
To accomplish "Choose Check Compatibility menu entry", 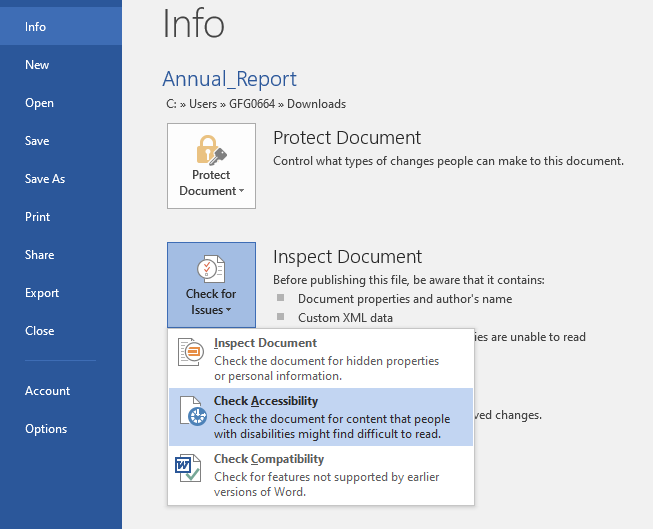I will point(321,475).
